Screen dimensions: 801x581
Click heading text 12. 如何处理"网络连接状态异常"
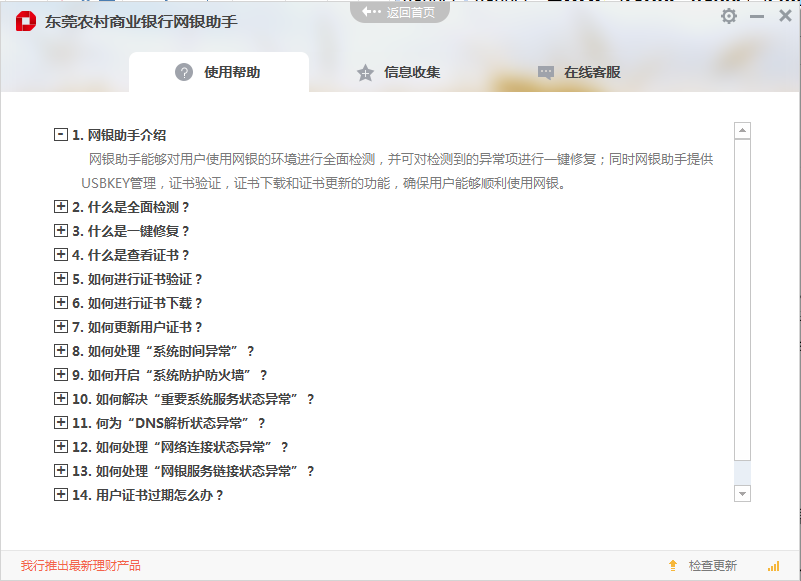click(180, 447)
